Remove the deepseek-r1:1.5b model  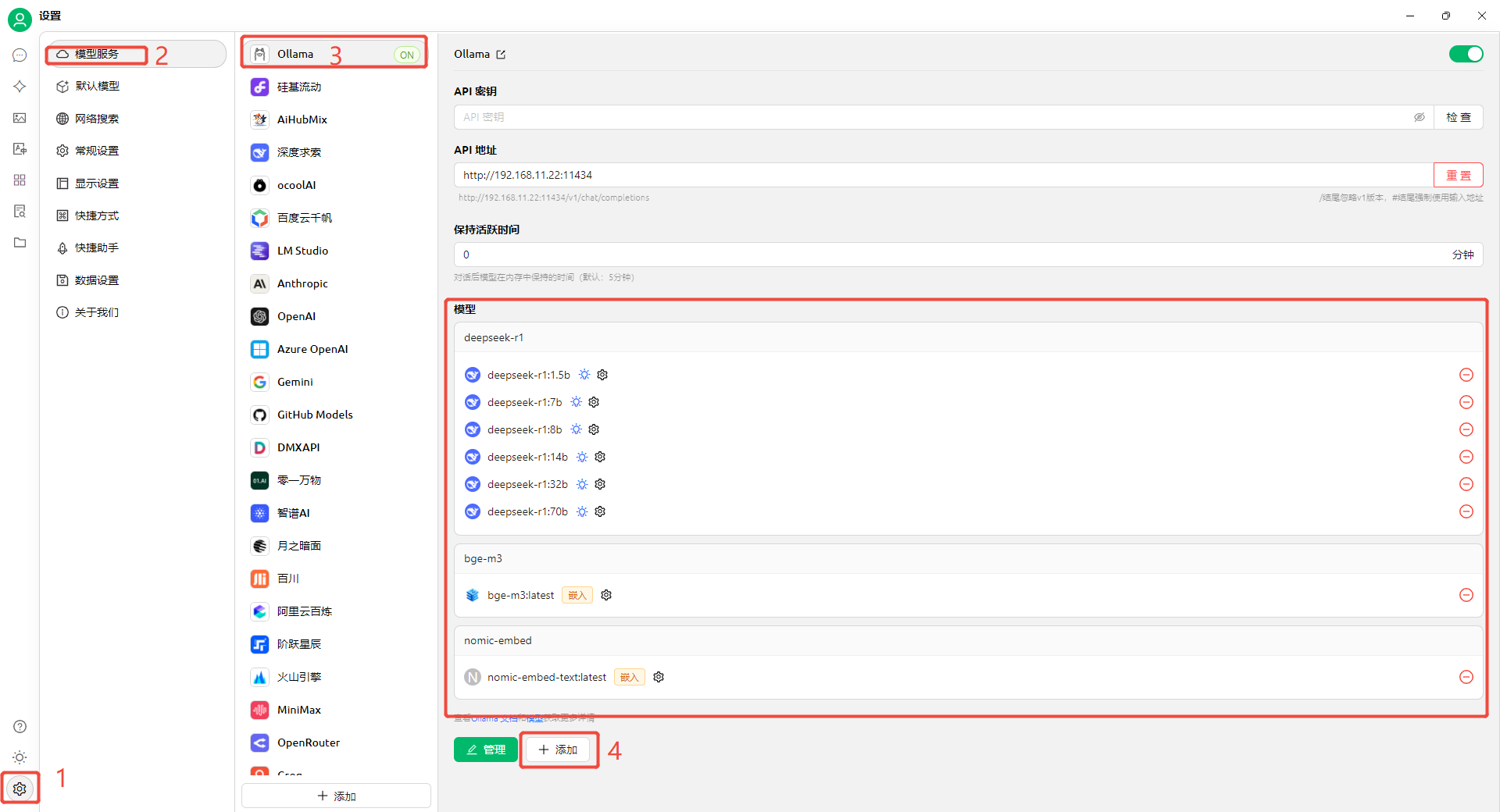[x=1466, y=375]
